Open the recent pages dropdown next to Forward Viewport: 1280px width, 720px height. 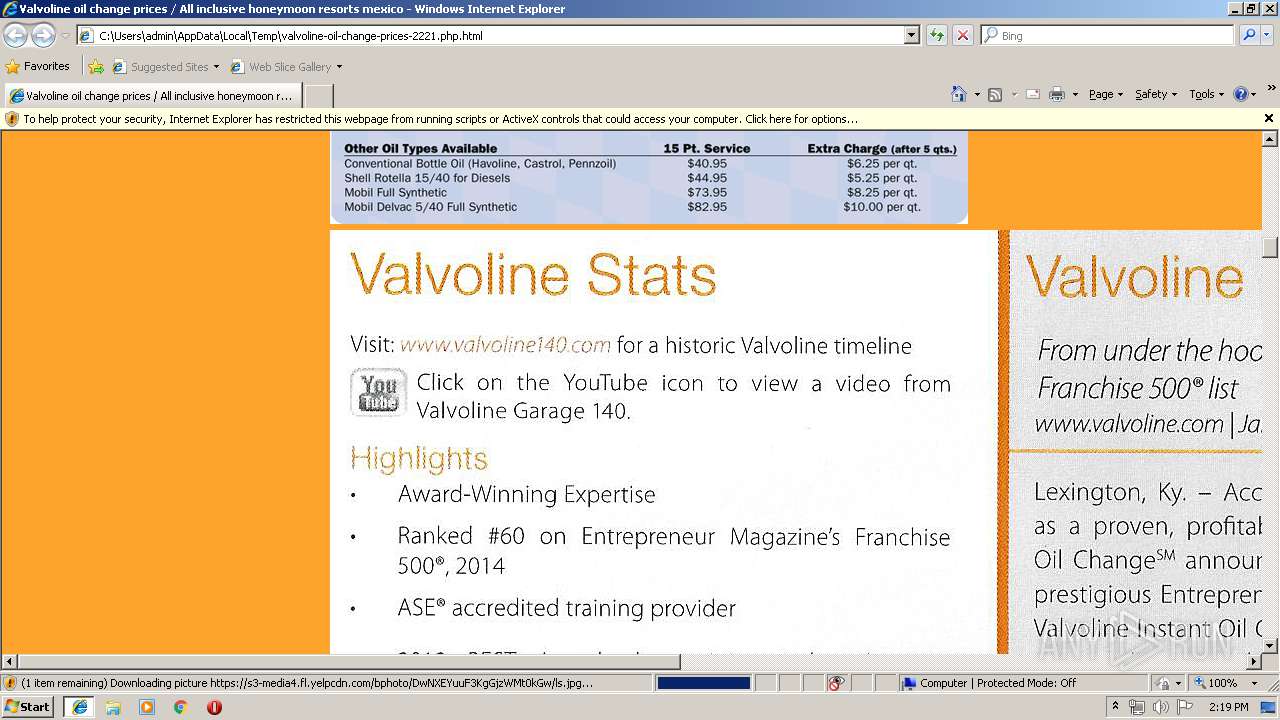[65, 35]
